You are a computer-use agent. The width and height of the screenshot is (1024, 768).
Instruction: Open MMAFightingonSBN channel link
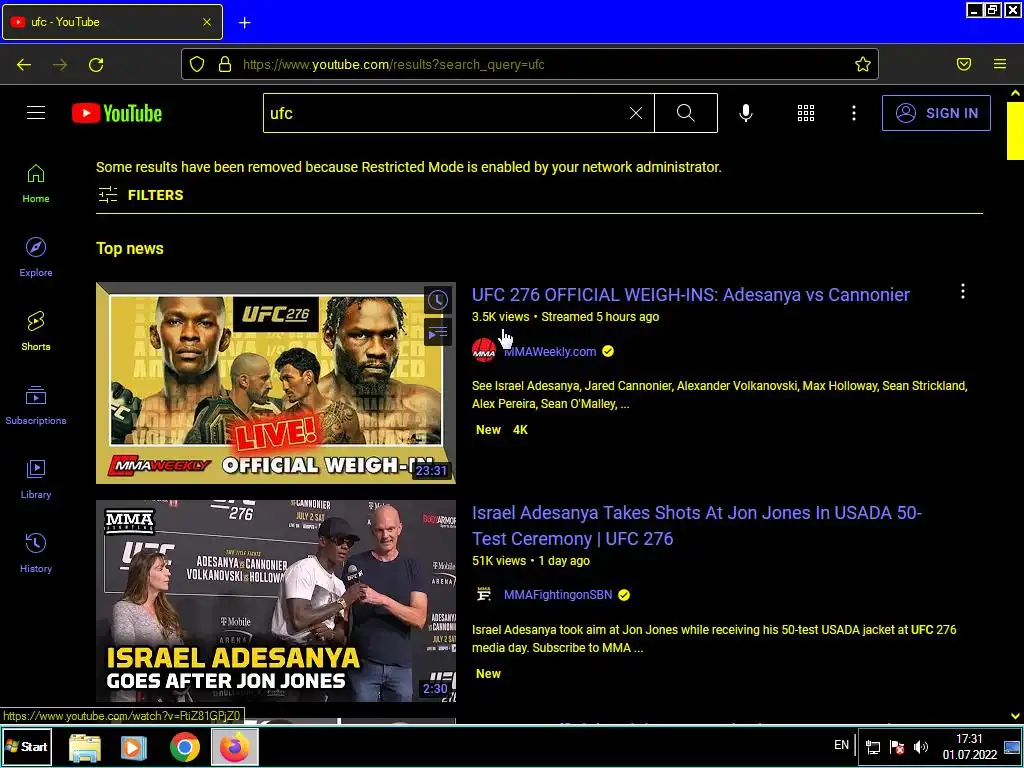coord(558,595)
